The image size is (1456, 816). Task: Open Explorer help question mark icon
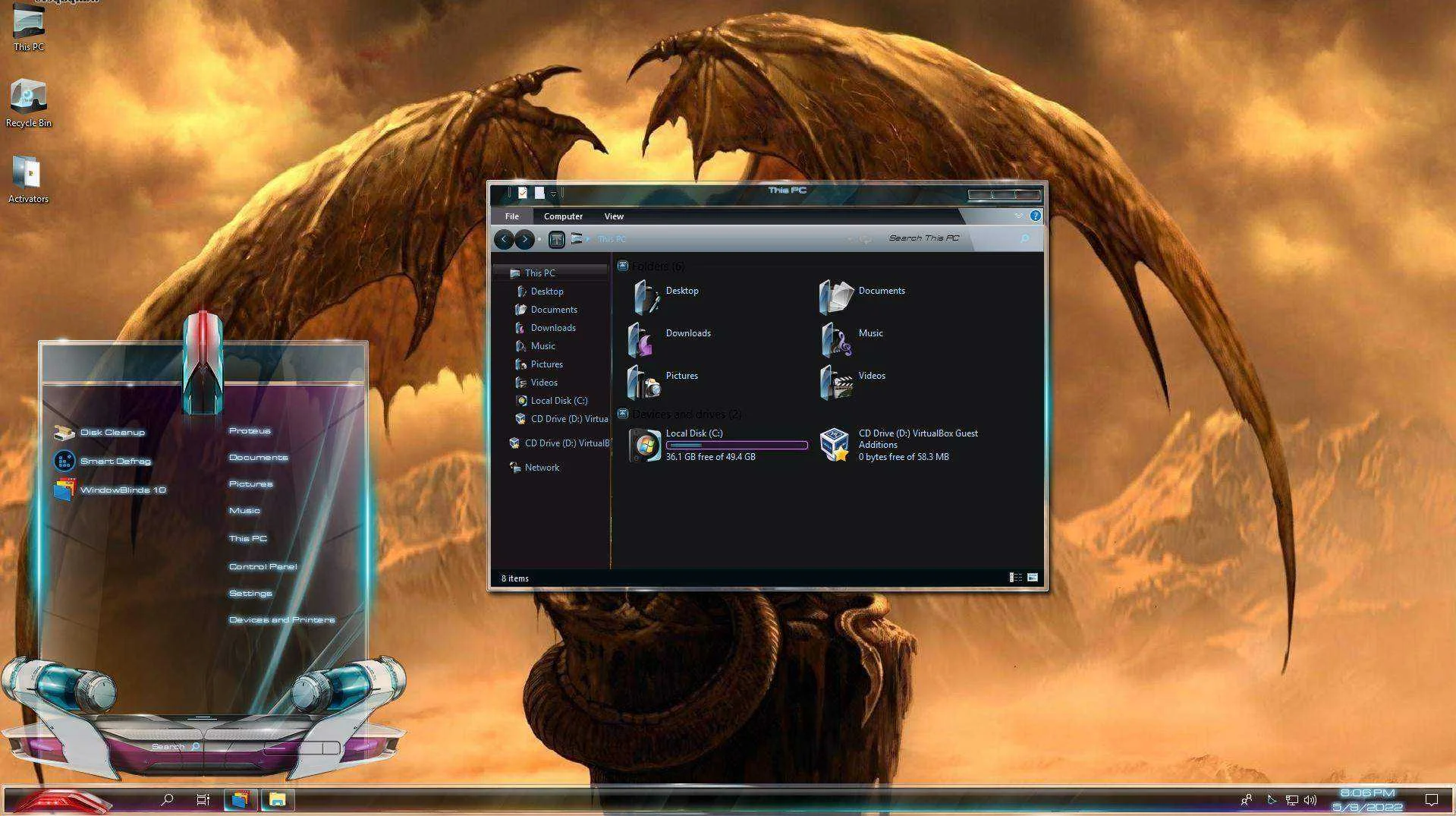click(1035, 216)
